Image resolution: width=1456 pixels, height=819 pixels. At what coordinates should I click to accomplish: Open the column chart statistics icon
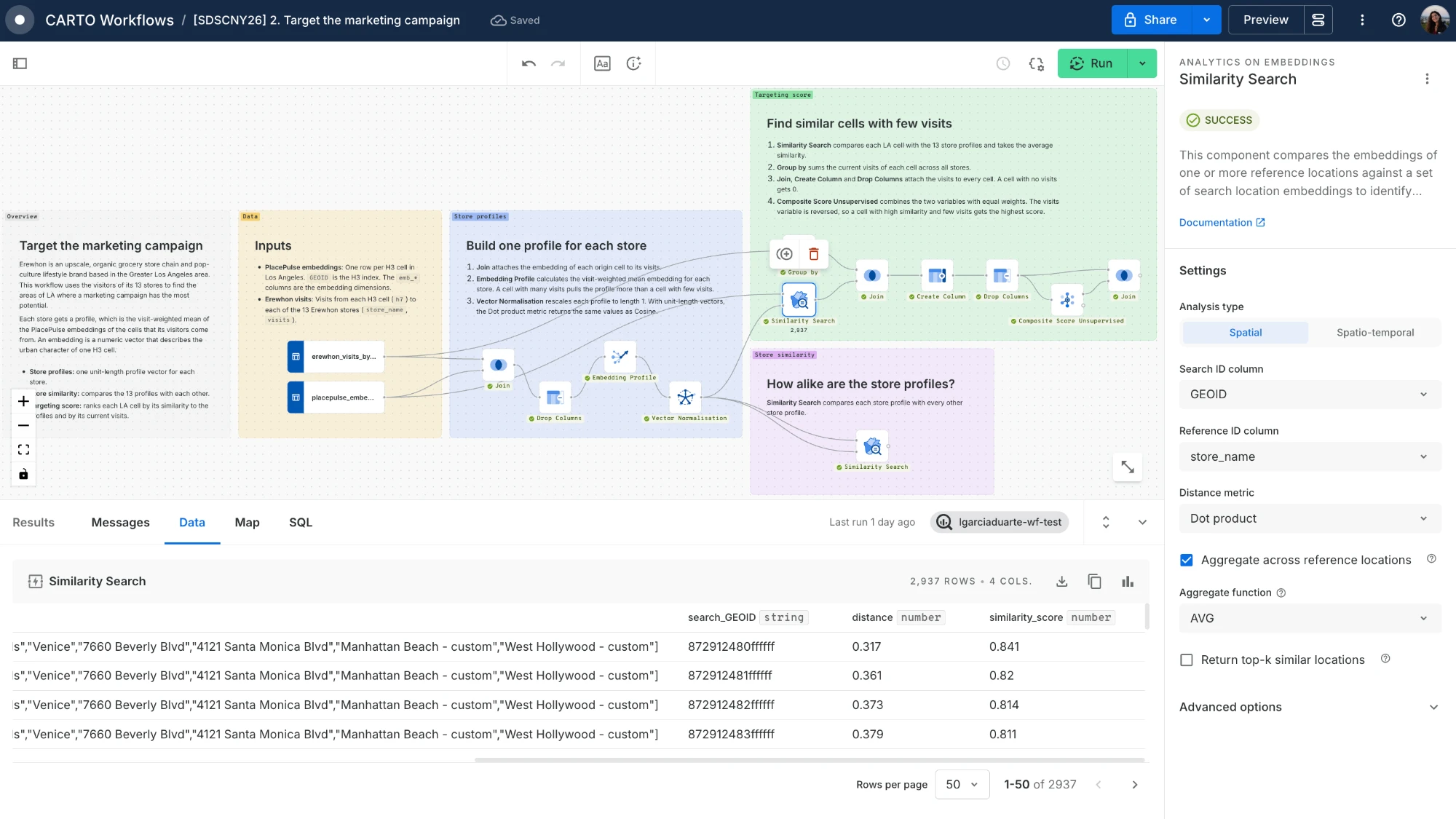coord(1128,581)
